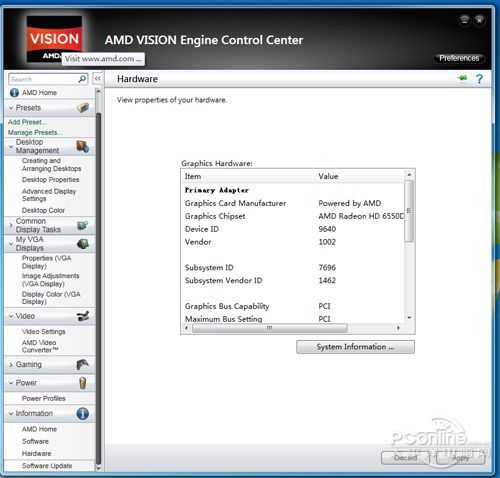Click the Power battery icon
This screenshot has width=500, height=478.
[x=83, y=383]
